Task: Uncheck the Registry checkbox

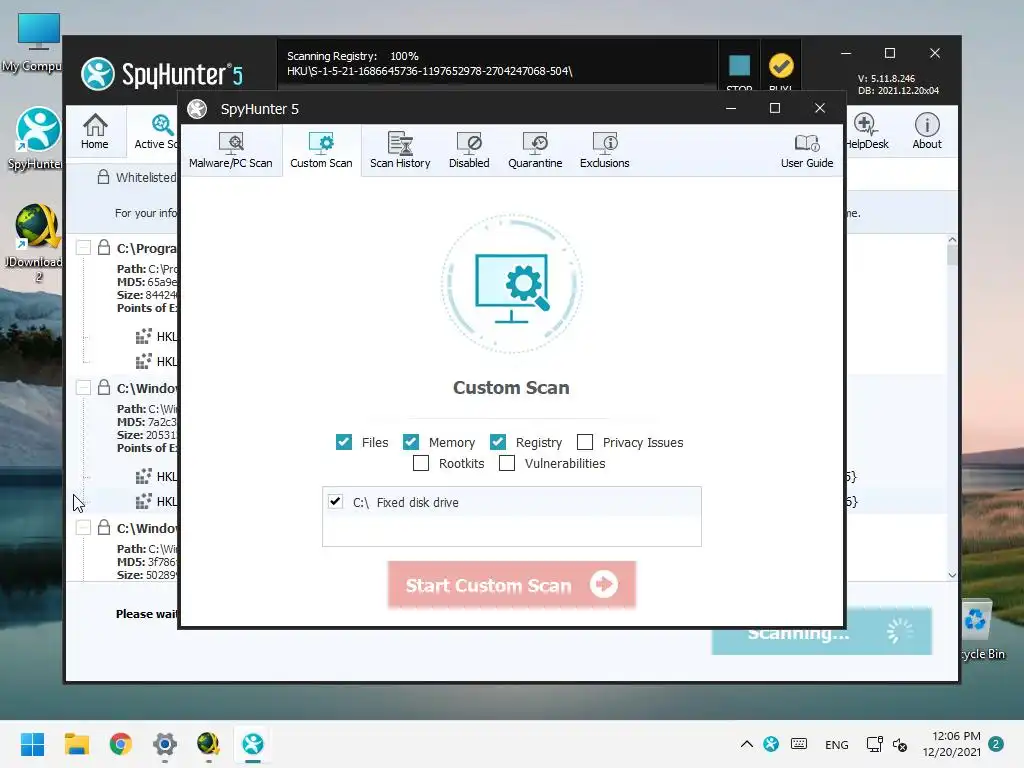Action: click(x=498, y=442)
